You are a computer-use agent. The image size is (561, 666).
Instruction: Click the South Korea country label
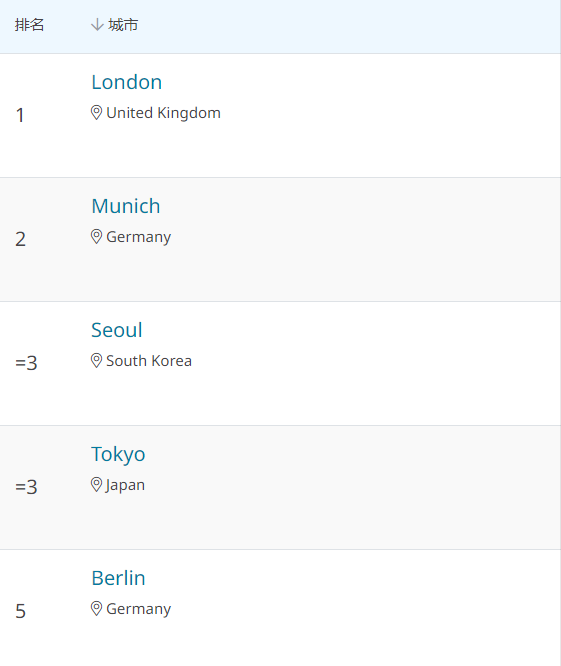(149, 361)
